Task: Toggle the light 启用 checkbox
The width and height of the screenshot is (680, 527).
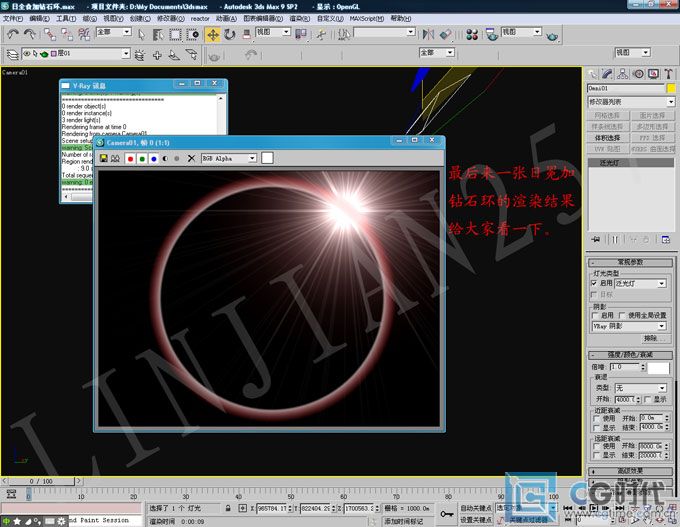Action: [x=594, y=283]
